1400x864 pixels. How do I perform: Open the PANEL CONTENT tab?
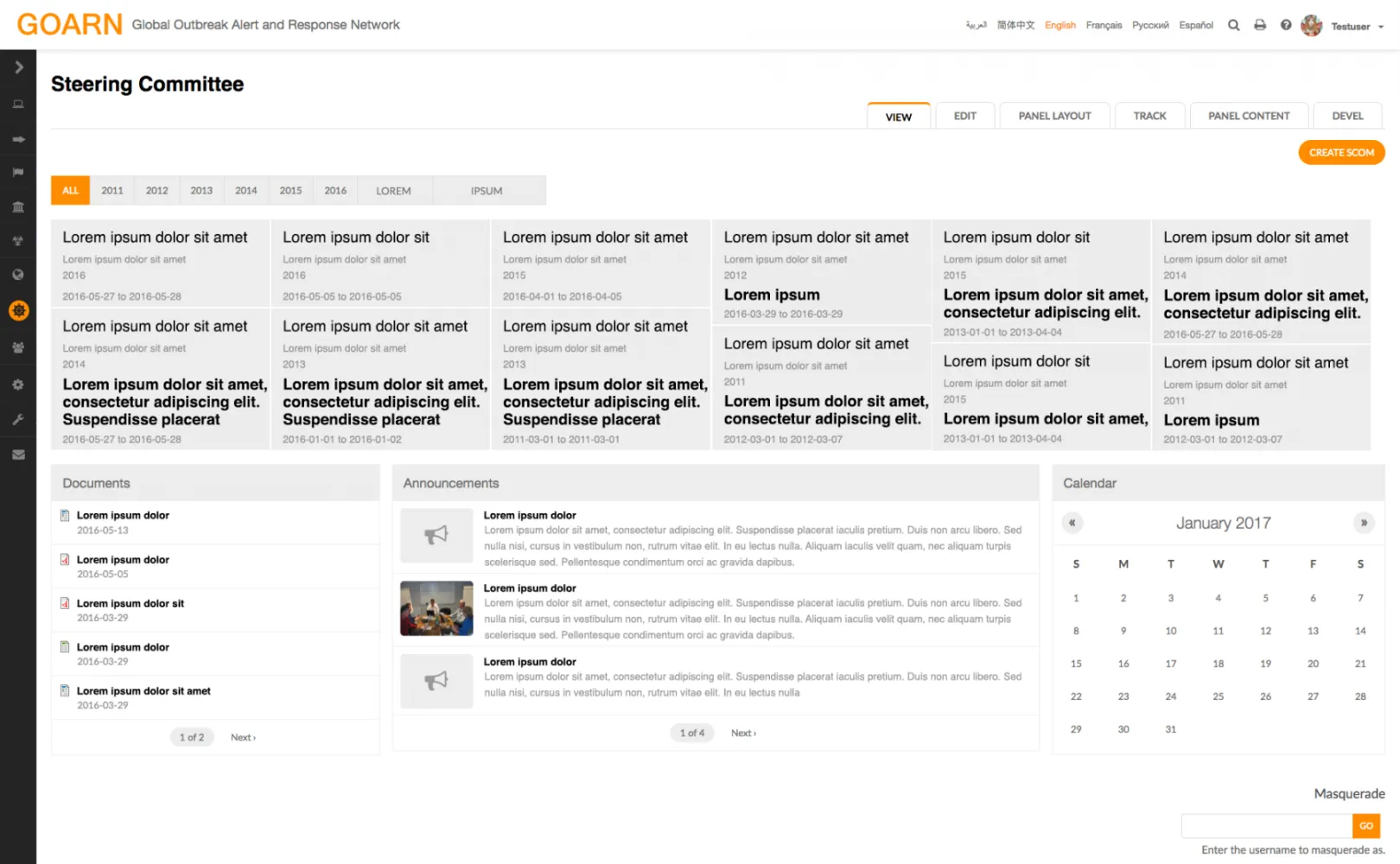[x=1249, y=116]
